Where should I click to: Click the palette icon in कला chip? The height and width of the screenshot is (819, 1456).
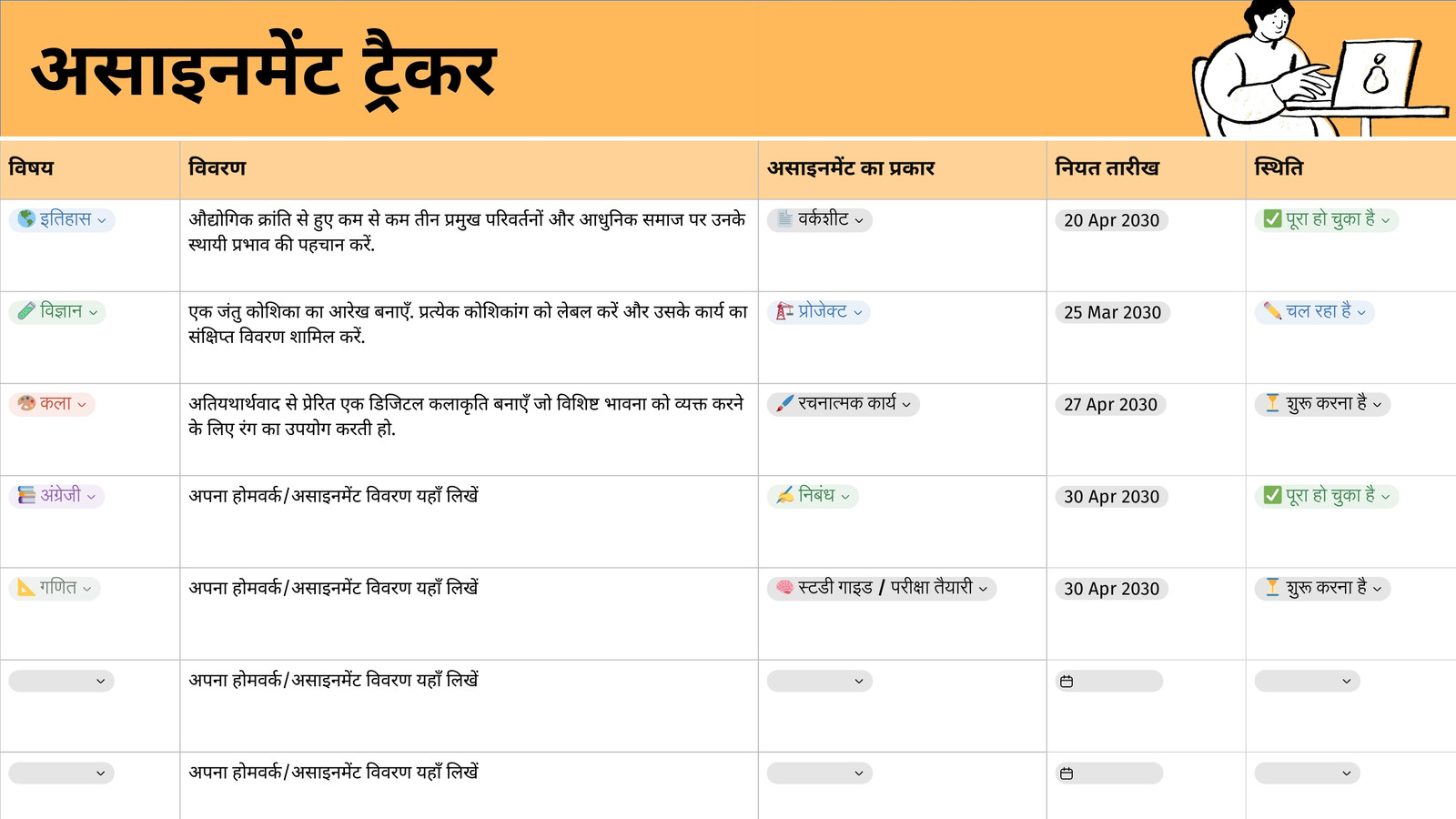(26, 403)
